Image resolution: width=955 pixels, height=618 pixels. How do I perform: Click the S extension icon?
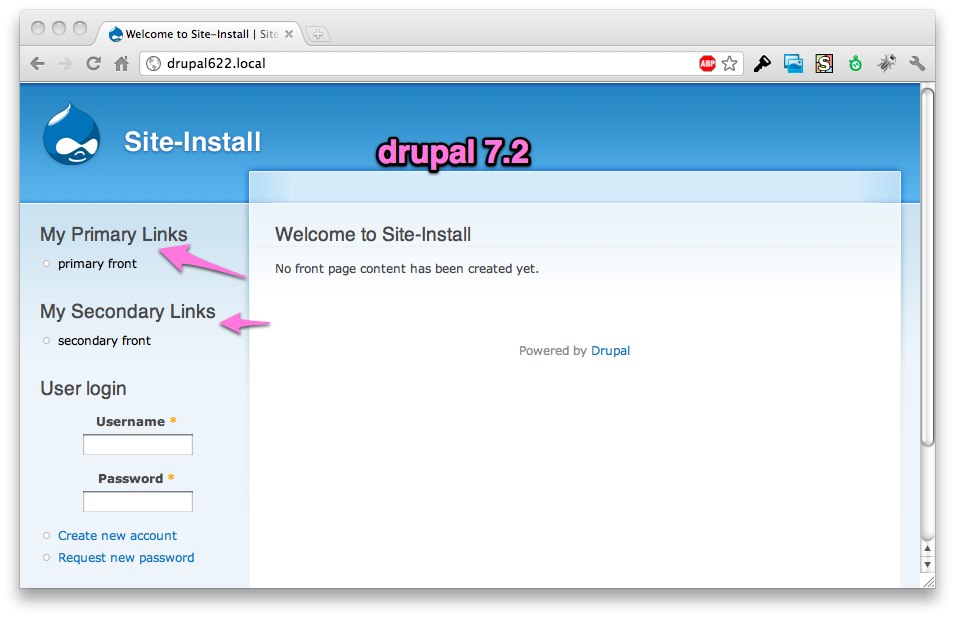click(x=824, y=63)
